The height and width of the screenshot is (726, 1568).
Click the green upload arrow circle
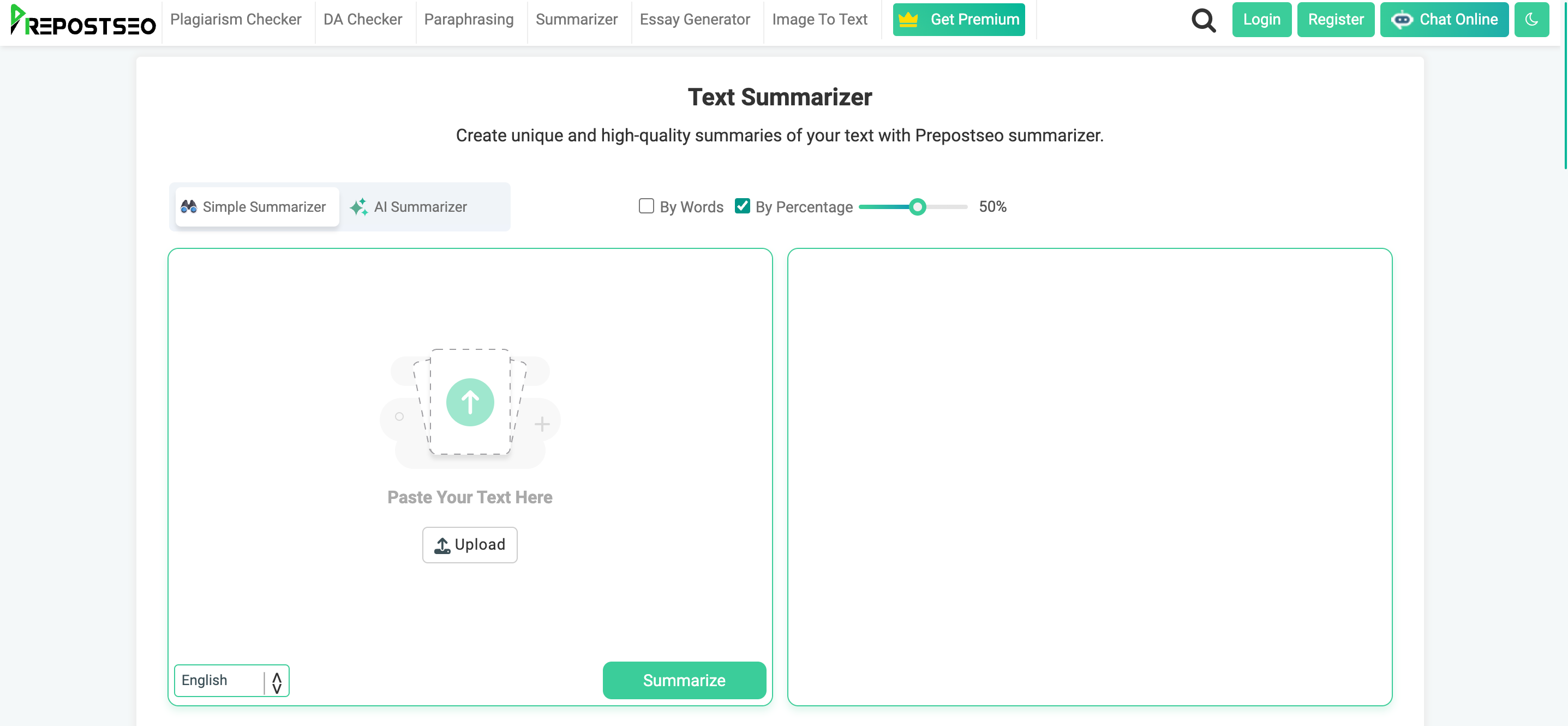[x=470, y=402]
